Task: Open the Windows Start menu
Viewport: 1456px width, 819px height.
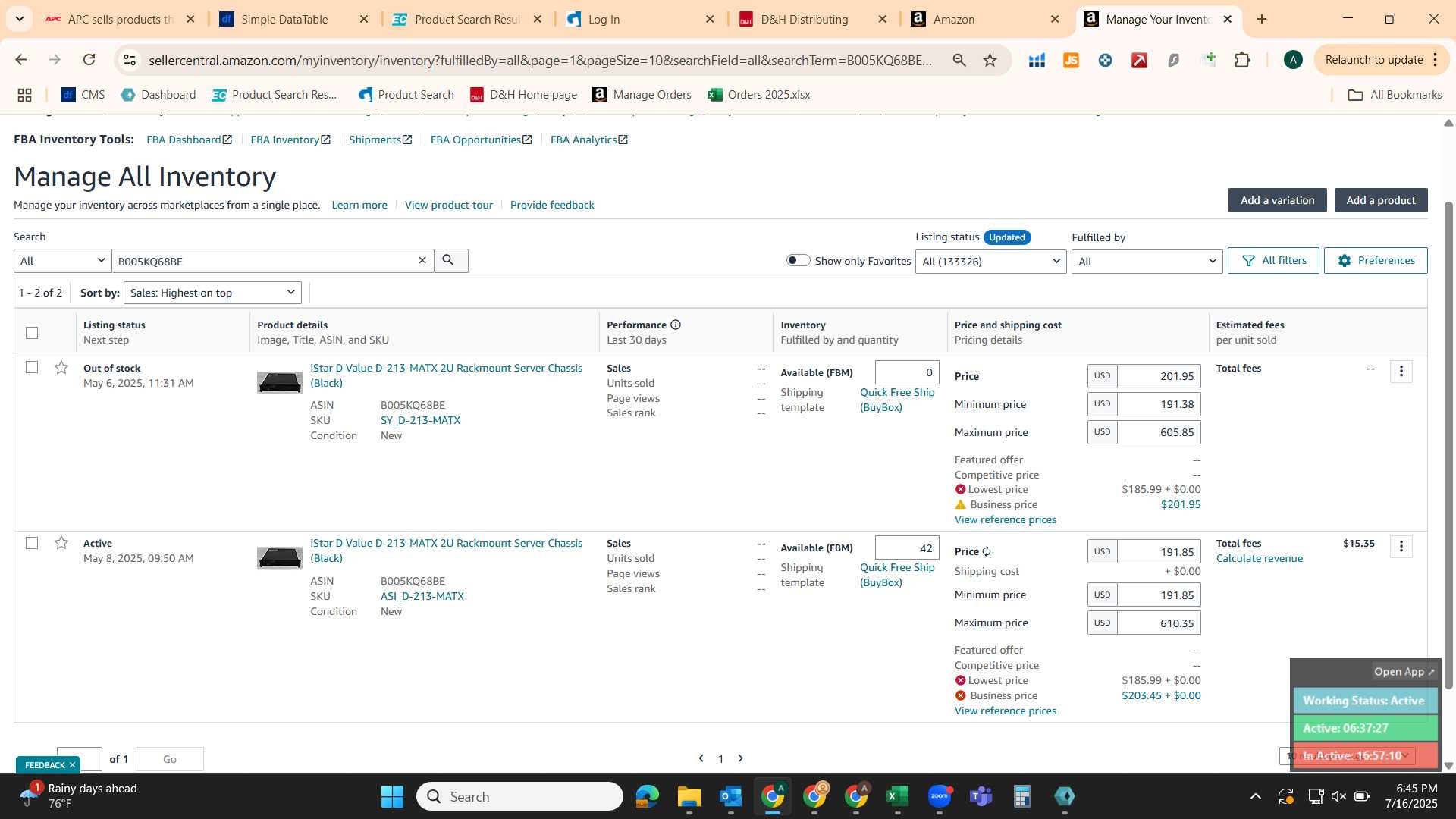Action: pos(392,796)
